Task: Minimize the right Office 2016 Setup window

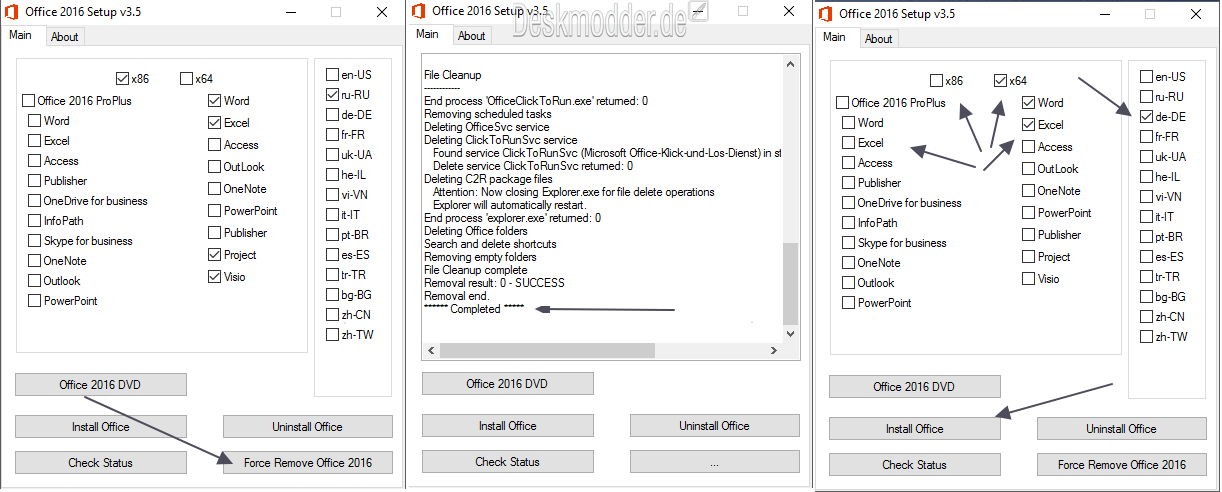Action: 1105,14
